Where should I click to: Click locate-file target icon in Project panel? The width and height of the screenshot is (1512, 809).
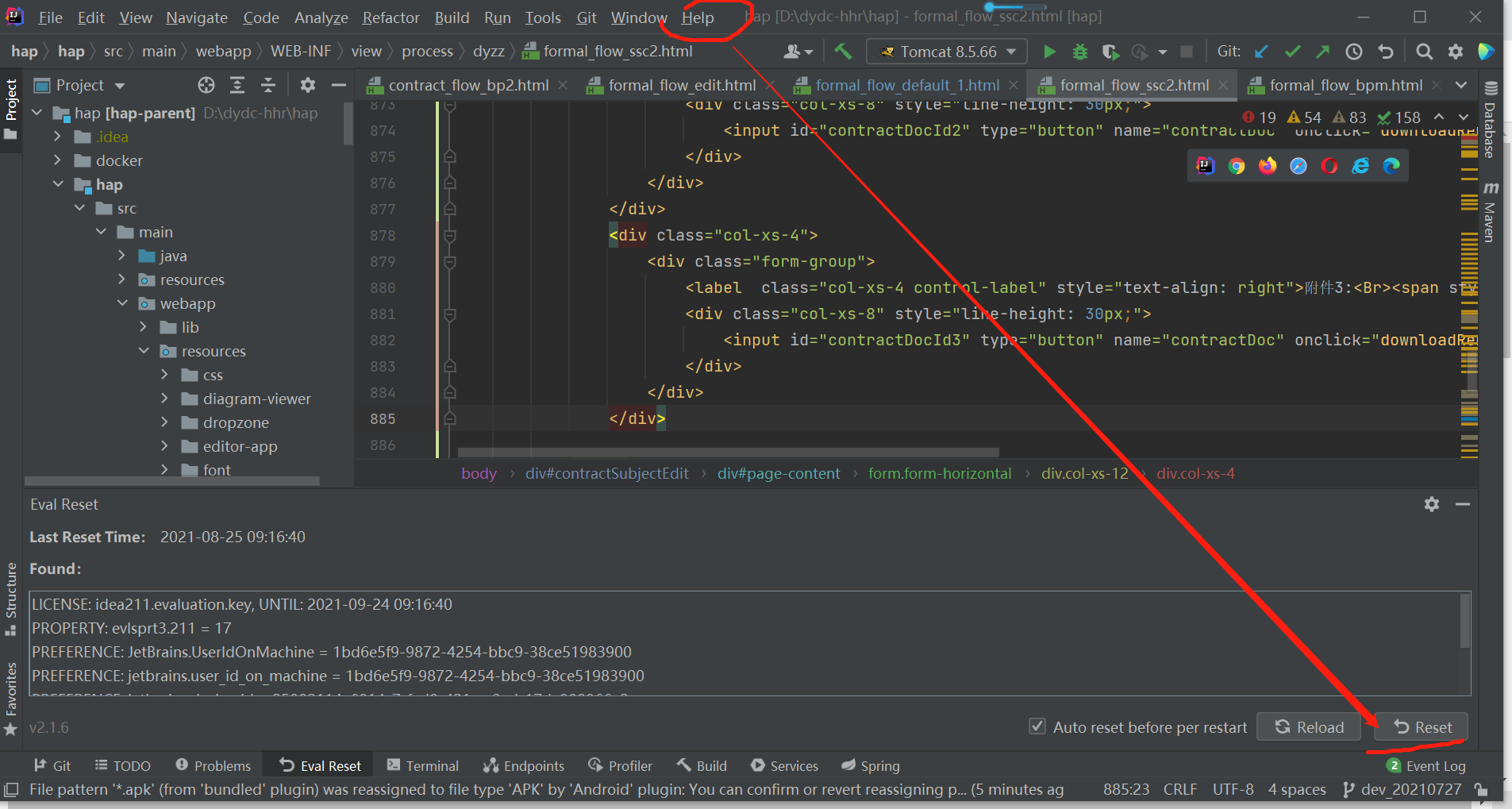pos(206,85)
